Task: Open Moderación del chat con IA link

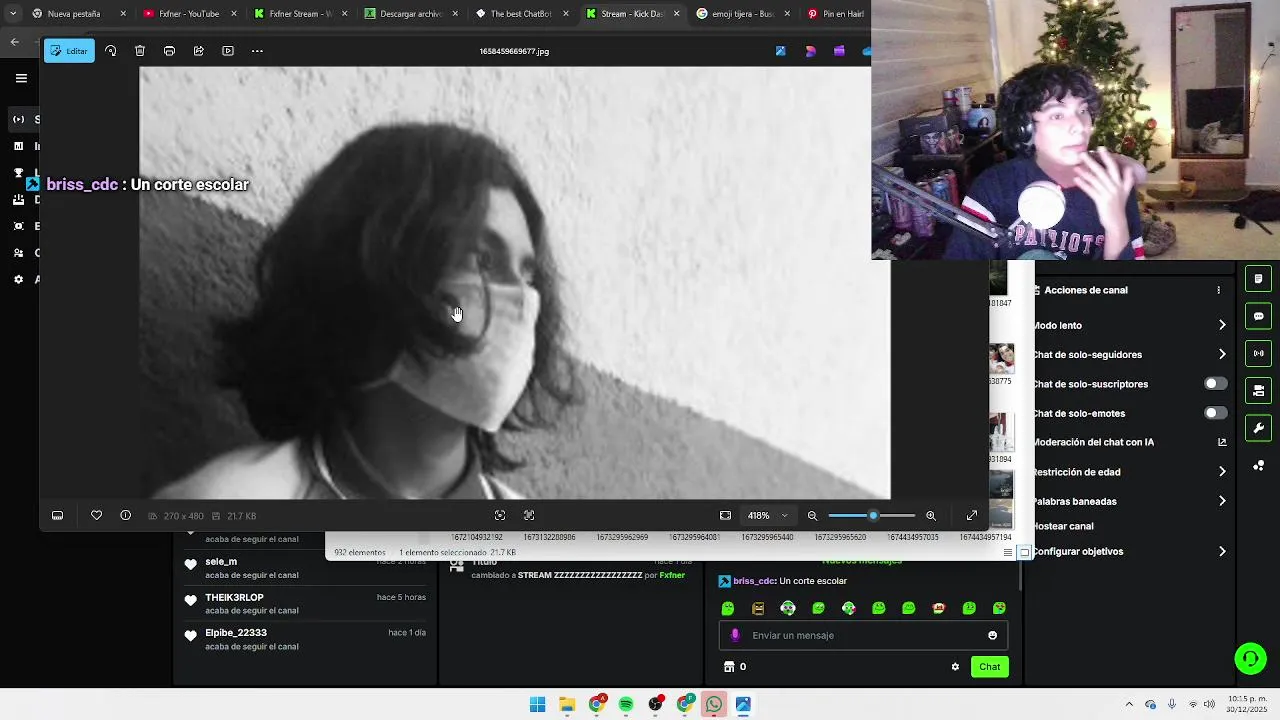Action: [1222, 442]
